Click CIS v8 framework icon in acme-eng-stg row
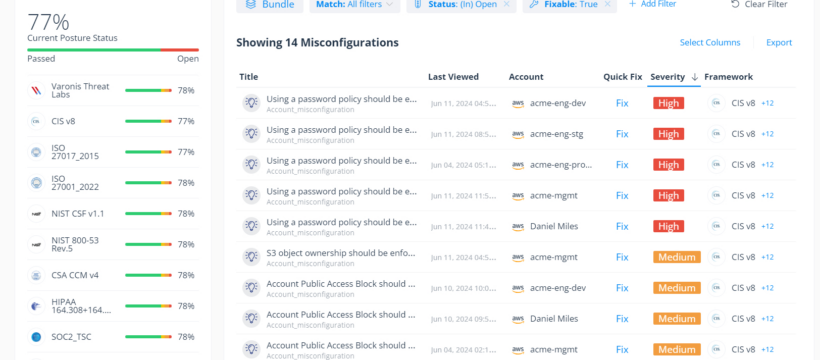 [x=716, y=134]
